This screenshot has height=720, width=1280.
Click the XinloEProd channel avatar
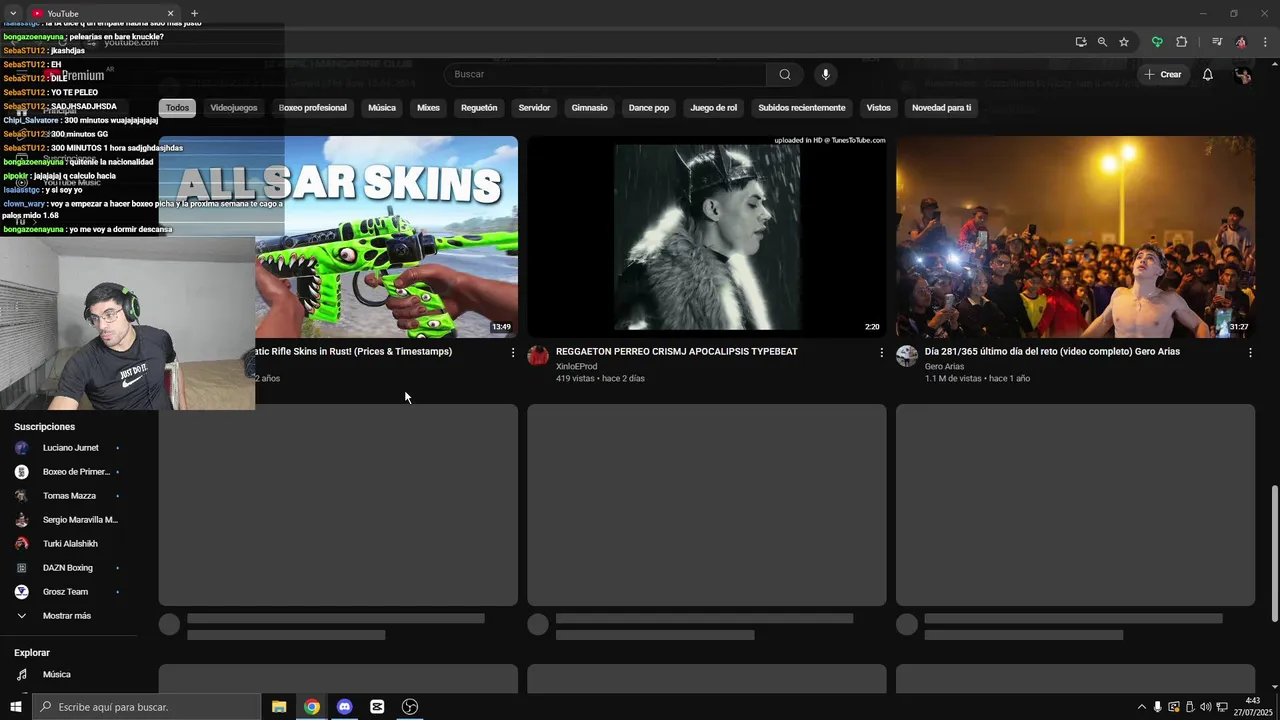coord(538,356)
